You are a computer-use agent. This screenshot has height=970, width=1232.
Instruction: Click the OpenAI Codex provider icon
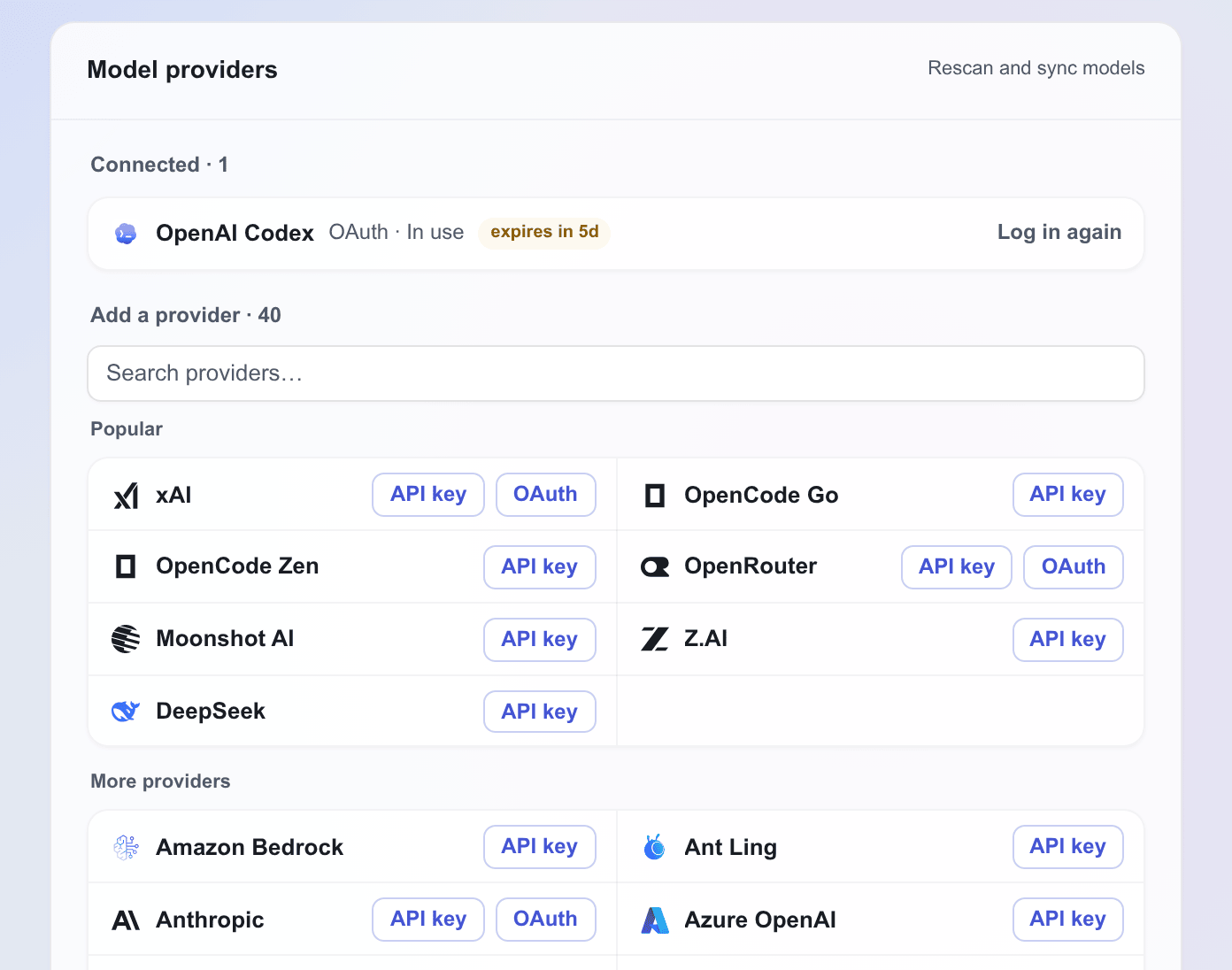[126, 234]
